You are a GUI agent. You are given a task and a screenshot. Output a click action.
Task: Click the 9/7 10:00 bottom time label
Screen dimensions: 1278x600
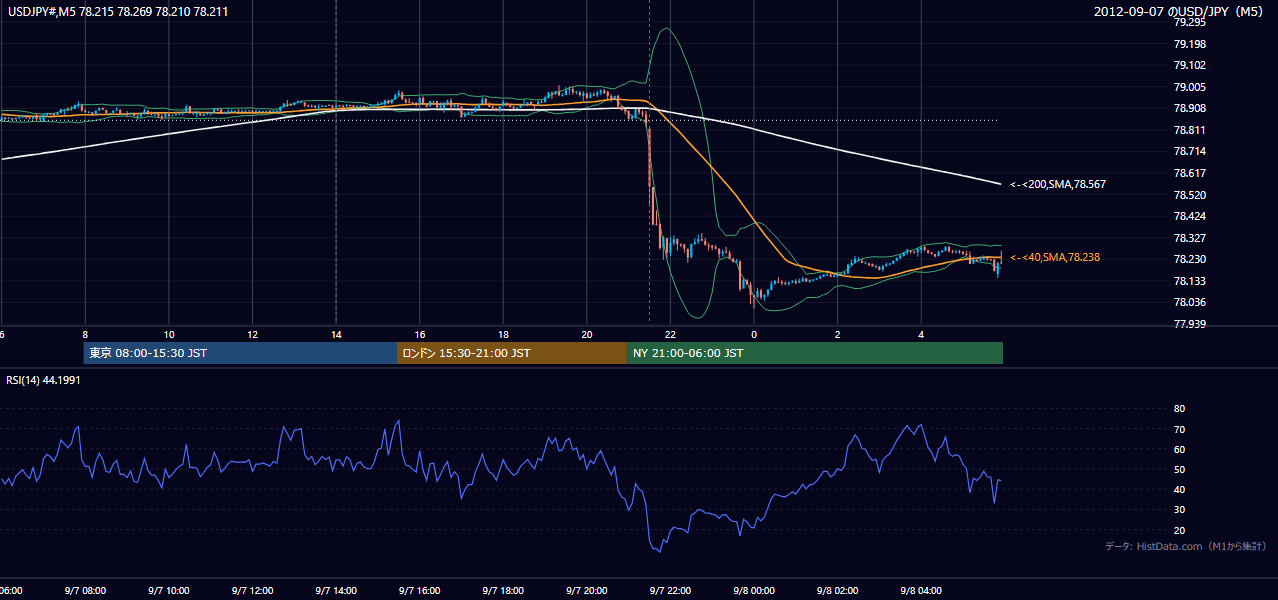coord(169,591)
